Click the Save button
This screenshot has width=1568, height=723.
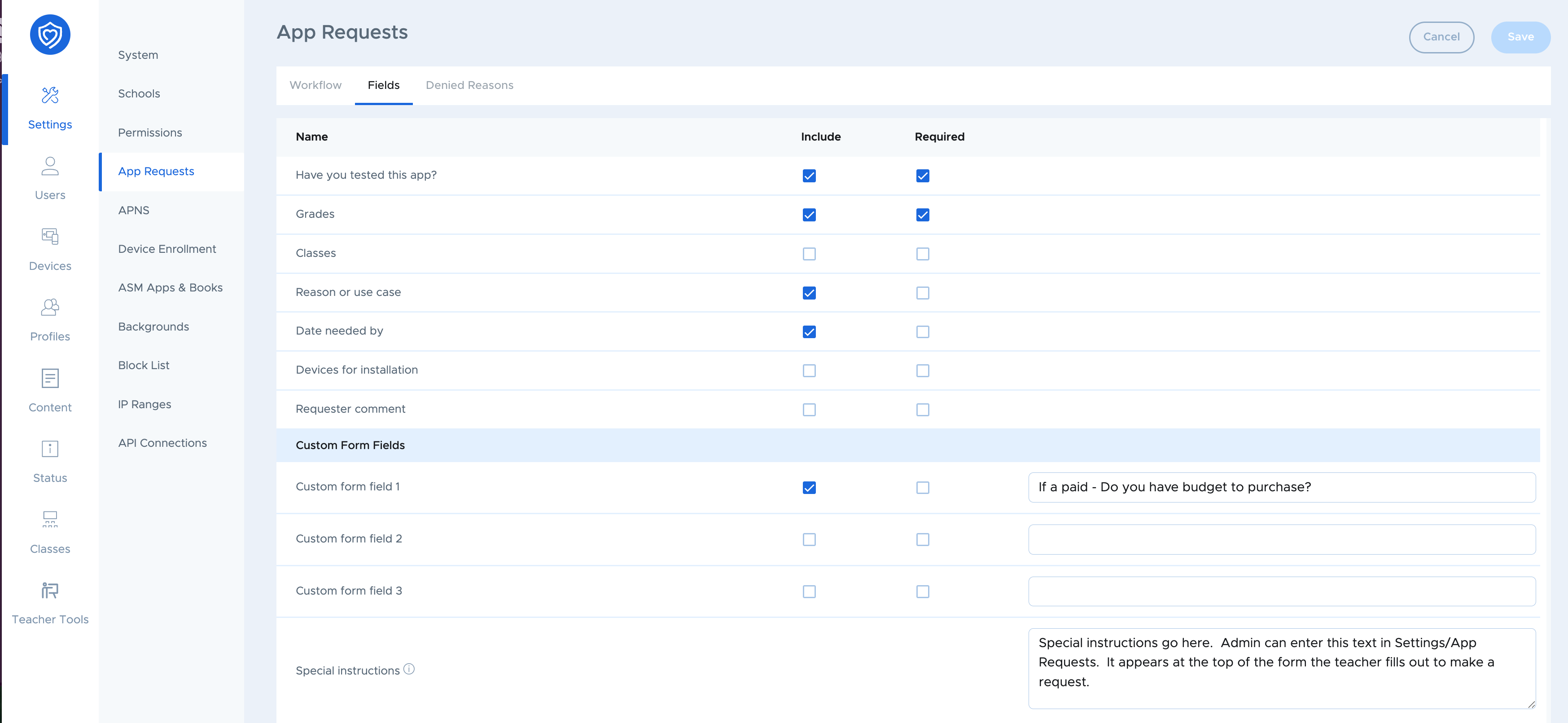tap(1520, 37)
